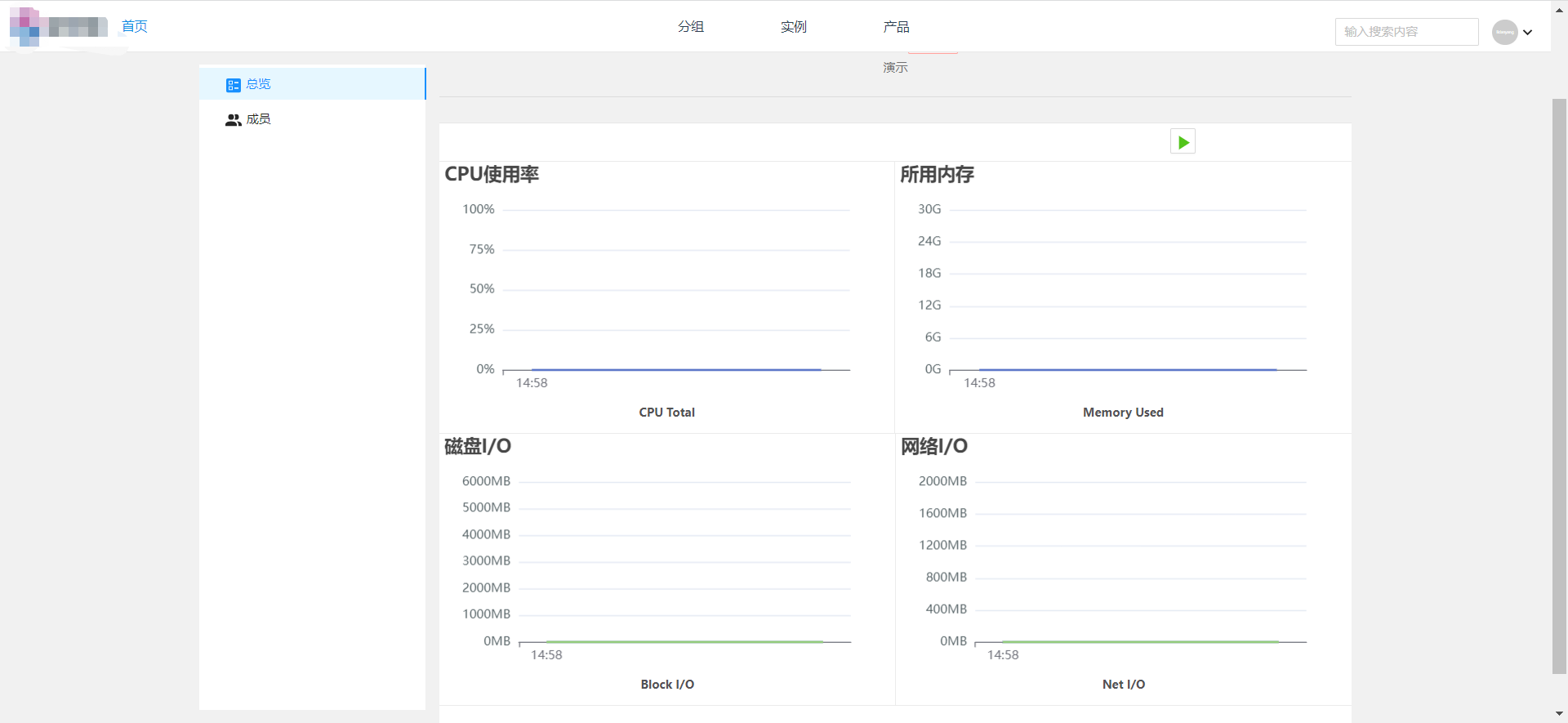Click the 网络I/O chart title
The image size is (1568, 723).
934,446
